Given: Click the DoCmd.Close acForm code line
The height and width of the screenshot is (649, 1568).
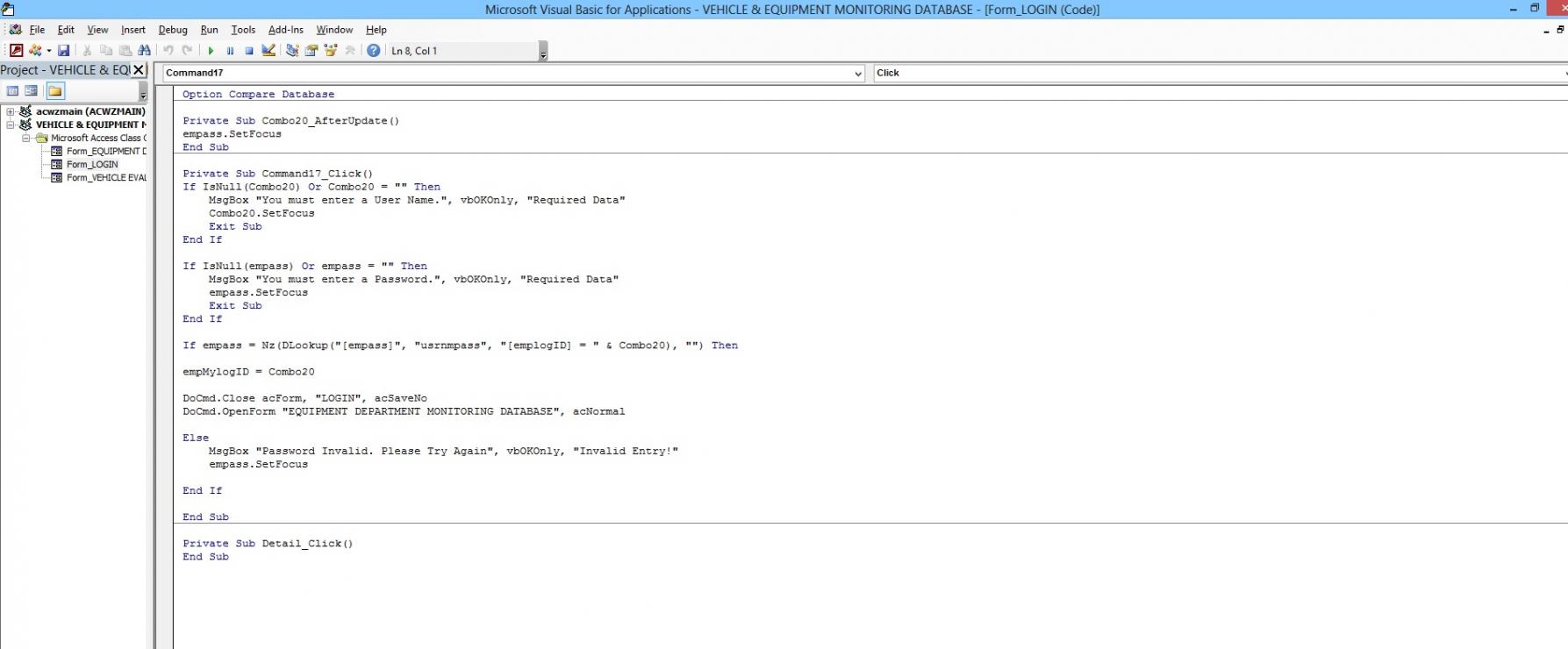Looking at the screenshot, I should click(304, 398).
